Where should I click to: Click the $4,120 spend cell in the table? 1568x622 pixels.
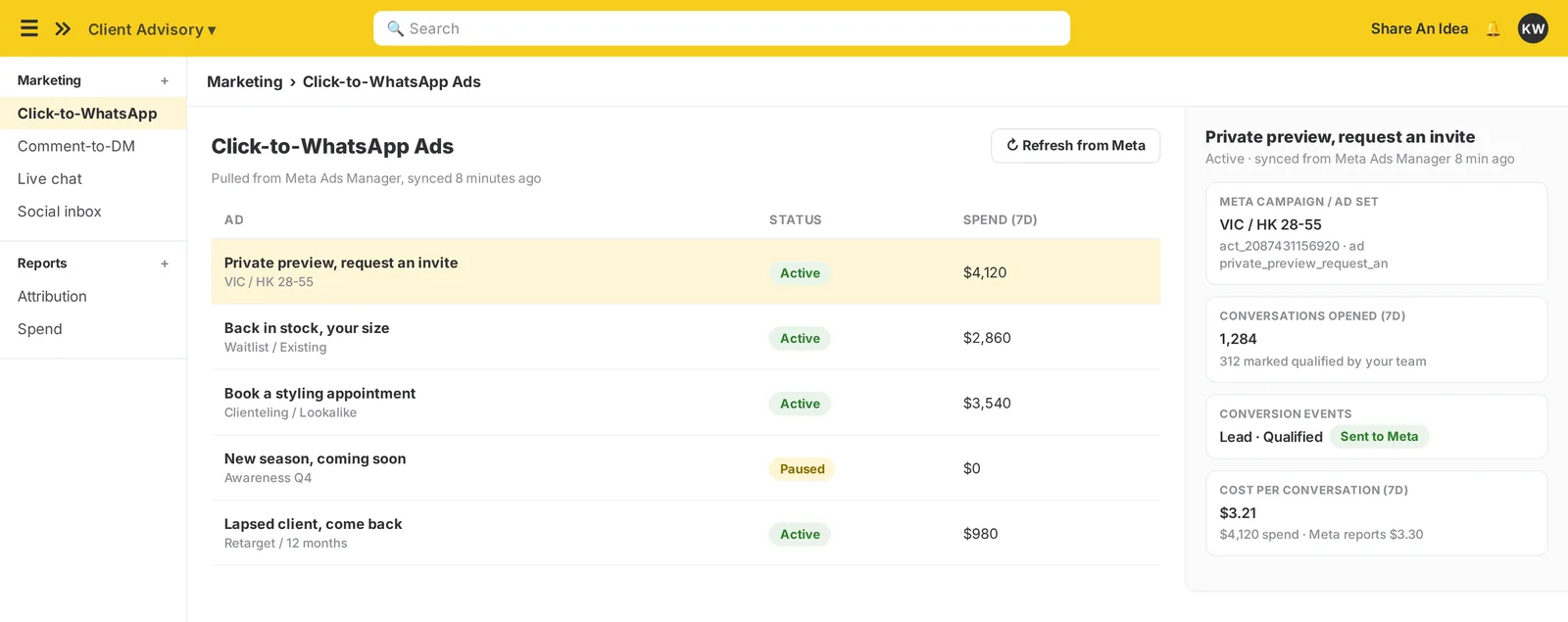pyautogui.click(x=985, y=272)
